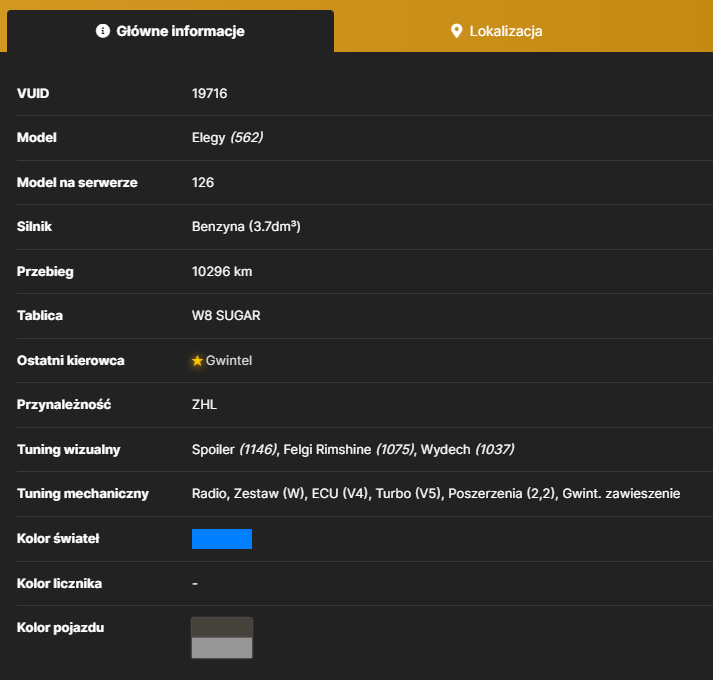Click the Kolor licznika label
Image resolution: width=713 pixels, height=680 pixels.
pos(60,584)
